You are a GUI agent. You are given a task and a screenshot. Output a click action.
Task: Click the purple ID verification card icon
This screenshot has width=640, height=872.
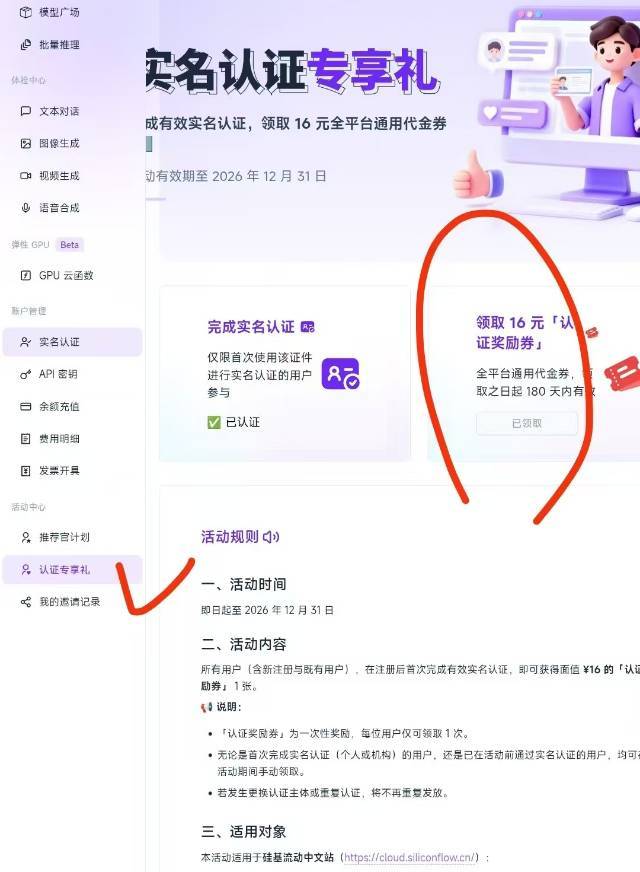coord(340,374)
